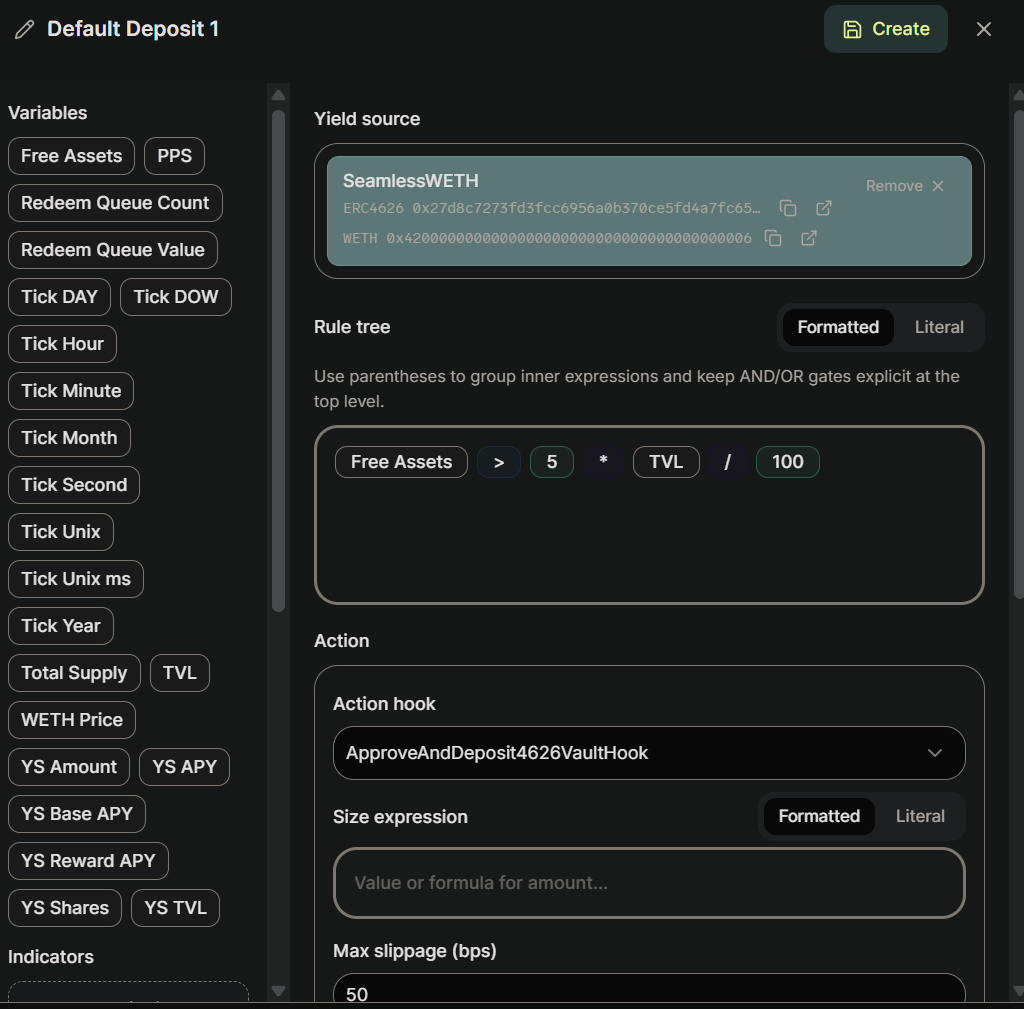
Task: Insert the YS APY variable
Action: pyautogui.click(x=184, y=767)
